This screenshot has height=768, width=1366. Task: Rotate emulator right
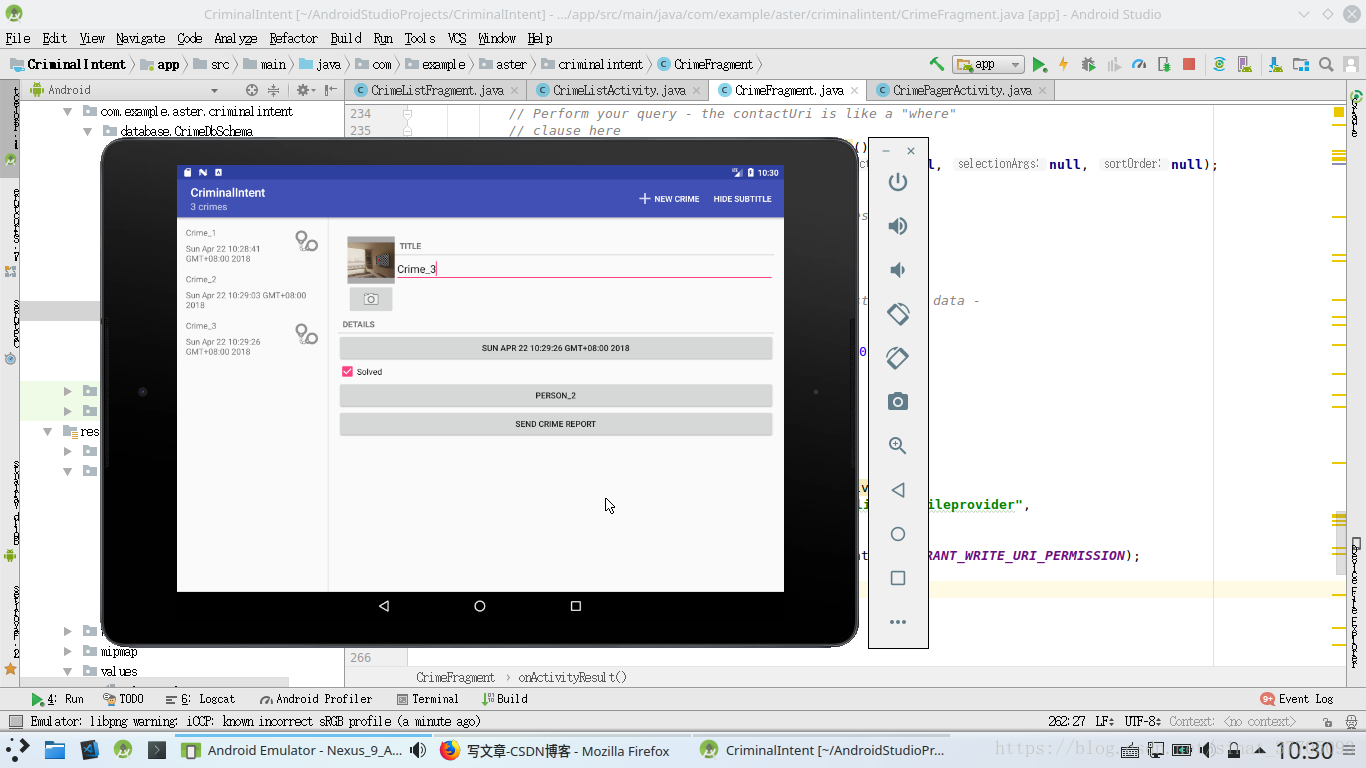(x=898, y=357)
